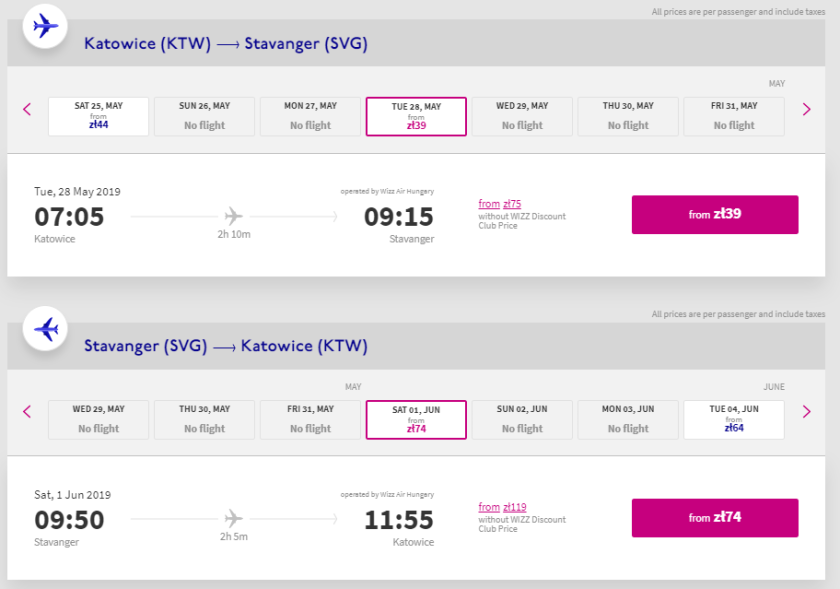840x589 pixels.
Task: Click the plane icon on Katowice–Stavanger route line
Action: coord(234,215)
